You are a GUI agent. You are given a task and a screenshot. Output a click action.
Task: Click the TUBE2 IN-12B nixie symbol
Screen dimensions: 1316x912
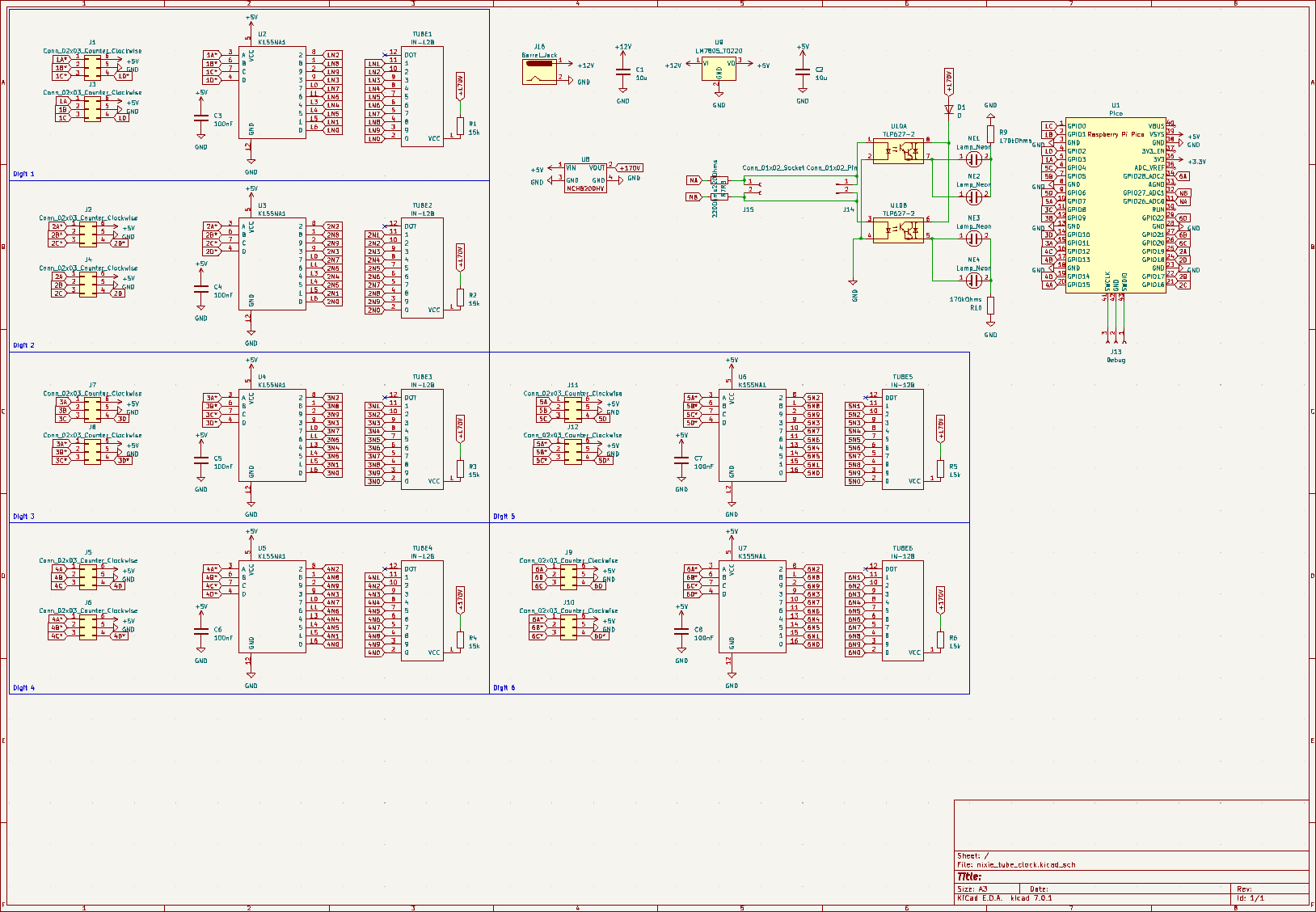click(x=422, y=268)
